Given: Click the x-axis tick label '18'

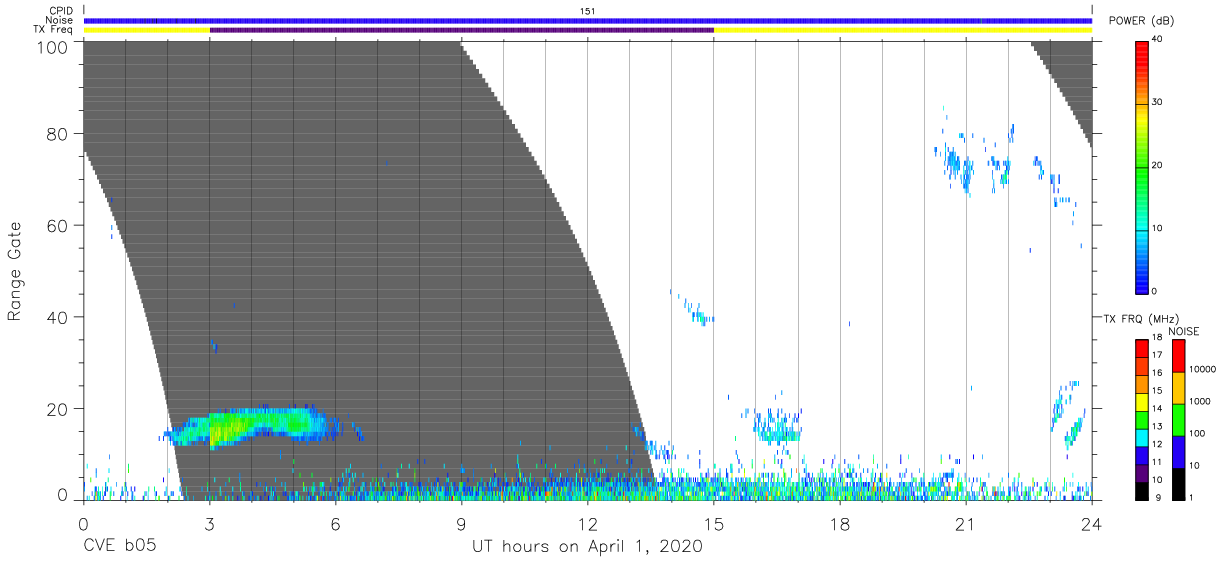Looking at the screenshot, I should [x=839, y=524].
